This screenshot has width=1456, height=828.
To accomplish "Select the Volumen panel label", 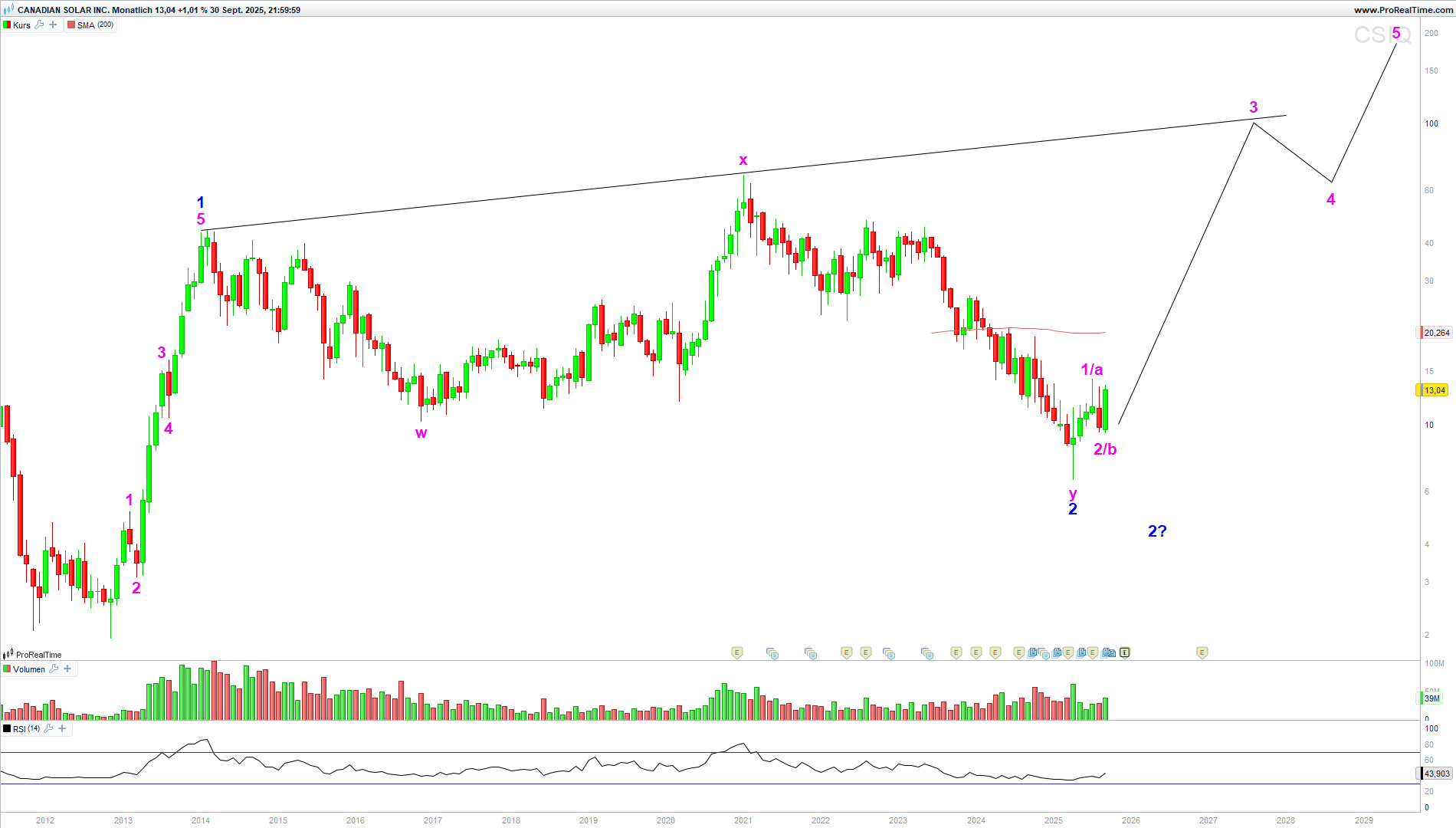I will coord(29,669).
